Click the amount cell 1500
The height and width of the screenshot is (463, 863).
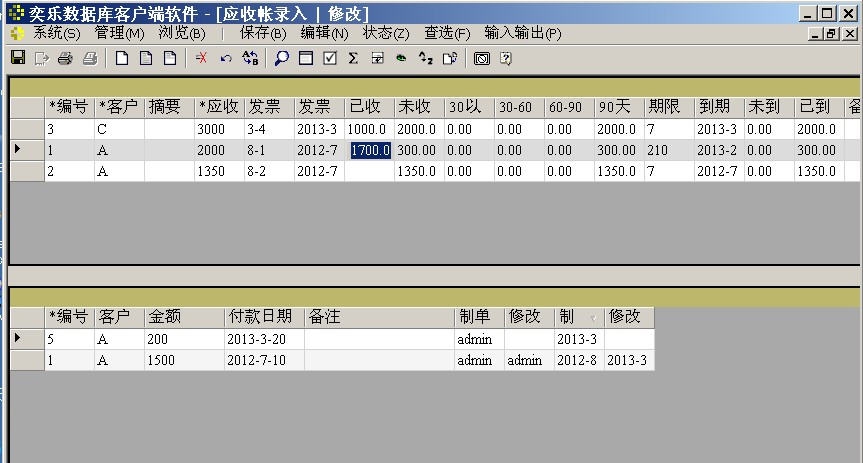tap(184, 361)
